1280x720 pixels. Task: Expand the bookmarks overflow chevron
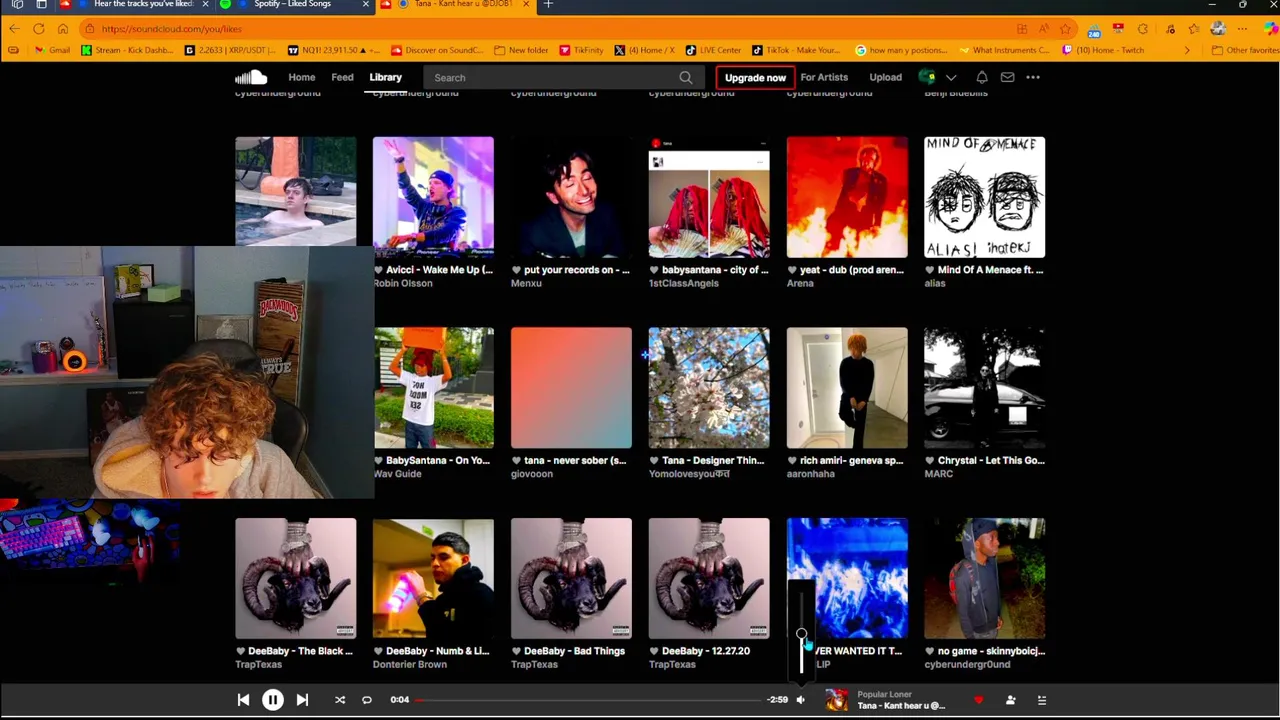click(x=1187, y=50)
